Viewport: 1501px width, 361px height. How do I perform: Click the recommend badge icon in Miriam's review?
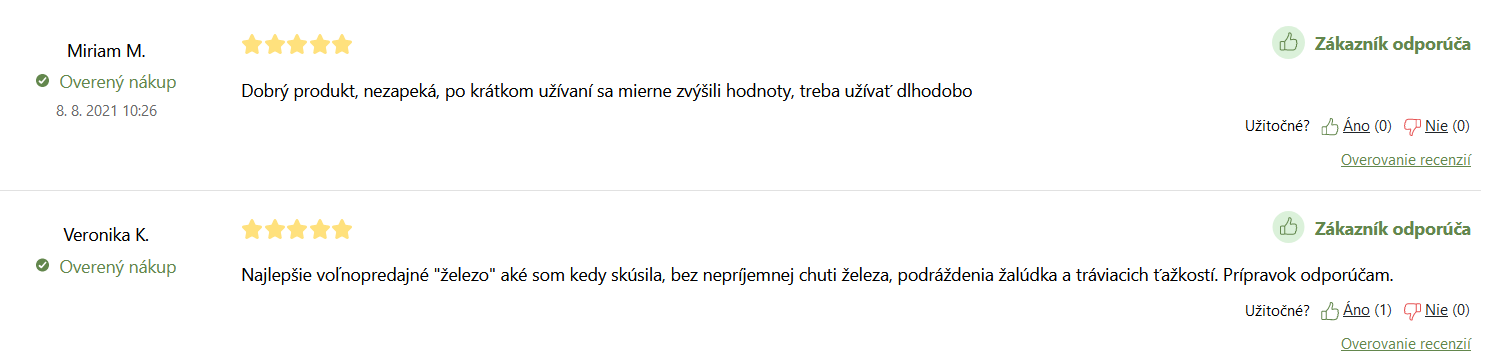1288,43
